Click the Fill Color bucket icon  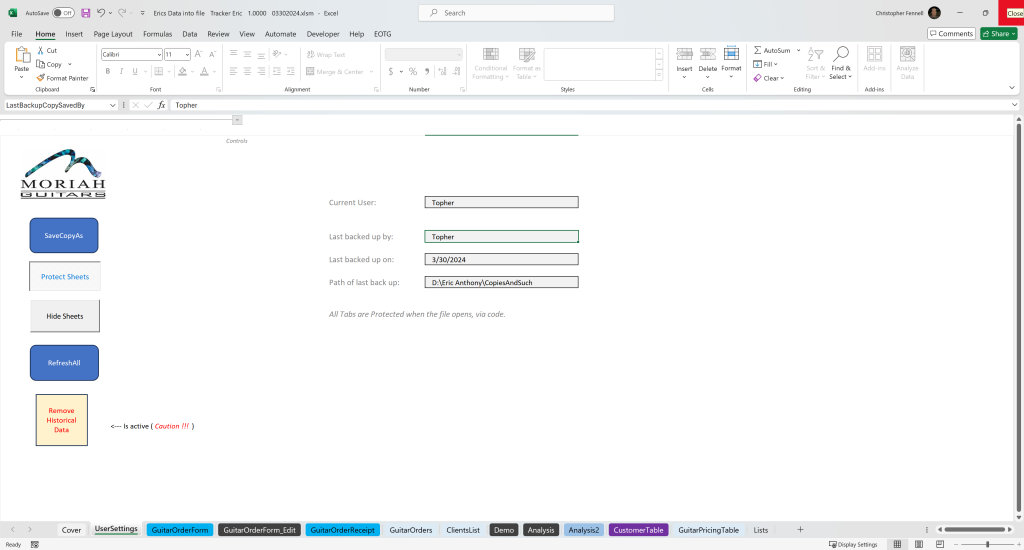[x=183, y=71]
